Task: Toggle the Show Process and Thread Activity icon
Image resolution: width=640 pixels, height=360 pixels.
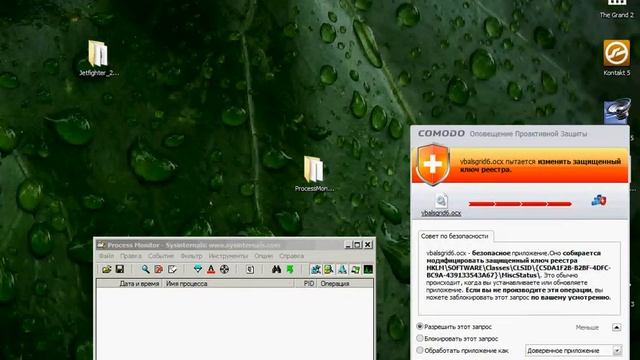Action: (355, 269)
